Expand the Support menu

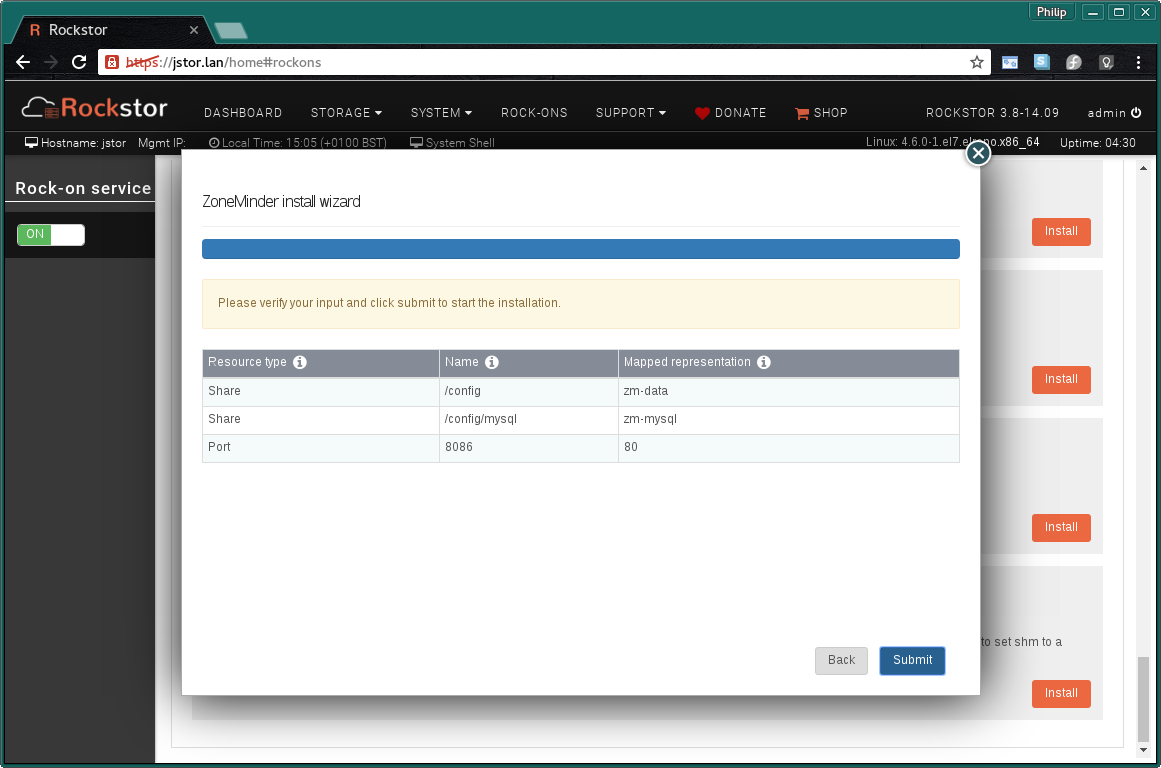pyautogui.click(x=631, y=113)
